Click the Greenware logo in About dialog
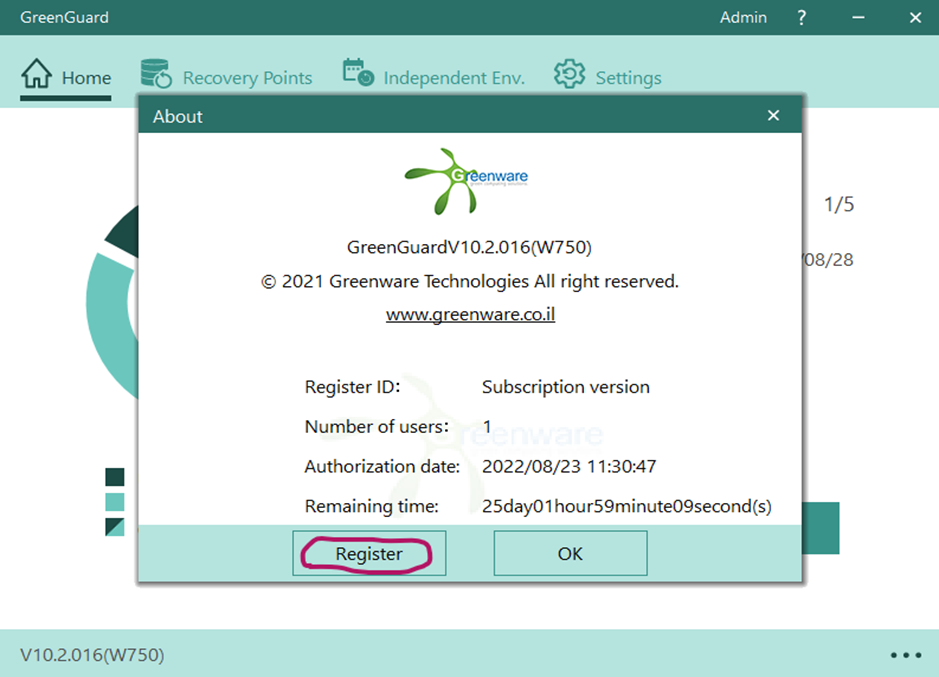Image resolution: width=939 pixels, height=677 pixels. 467,181
